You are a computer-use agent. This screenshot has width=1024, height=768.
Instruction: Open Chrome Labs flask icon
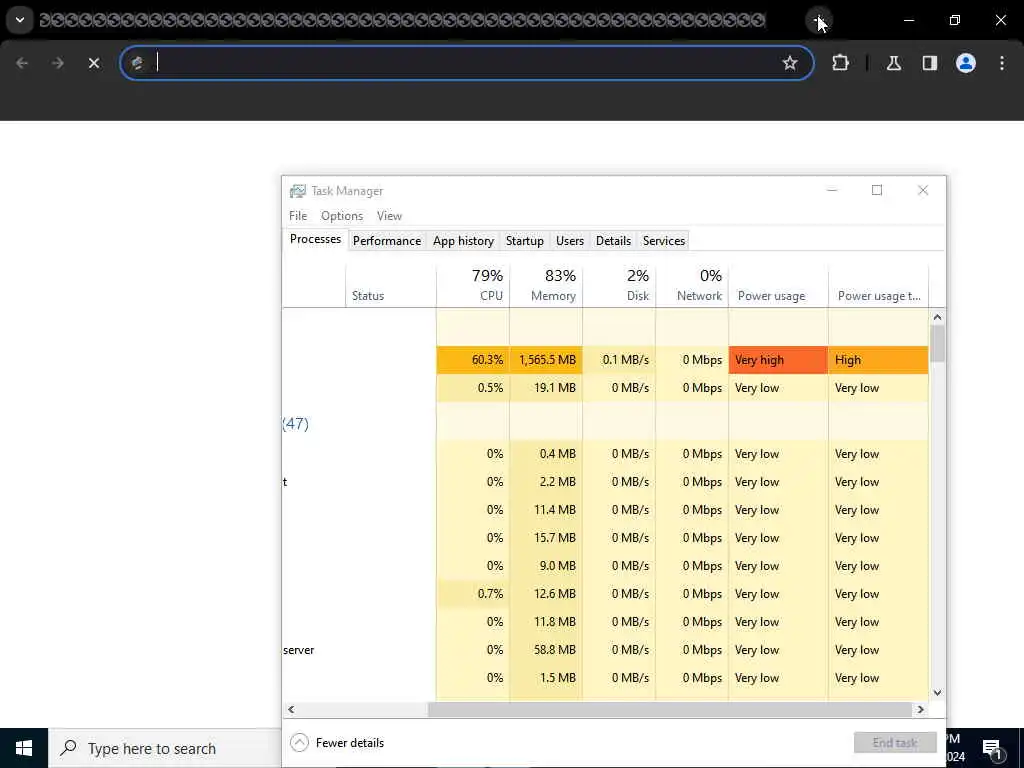point(894,63)
